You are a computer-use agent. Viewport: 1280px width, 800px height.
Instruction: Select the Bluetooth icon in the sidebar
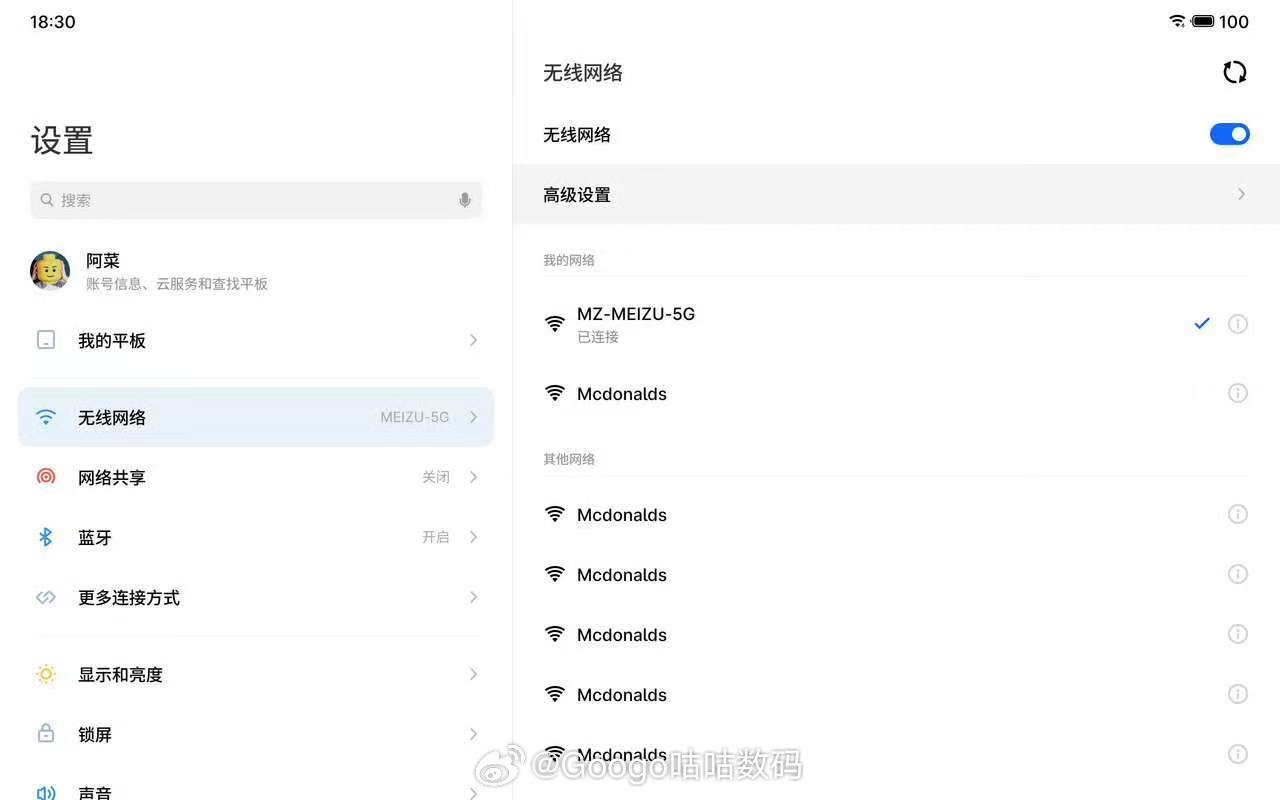[x=45, y=537]
